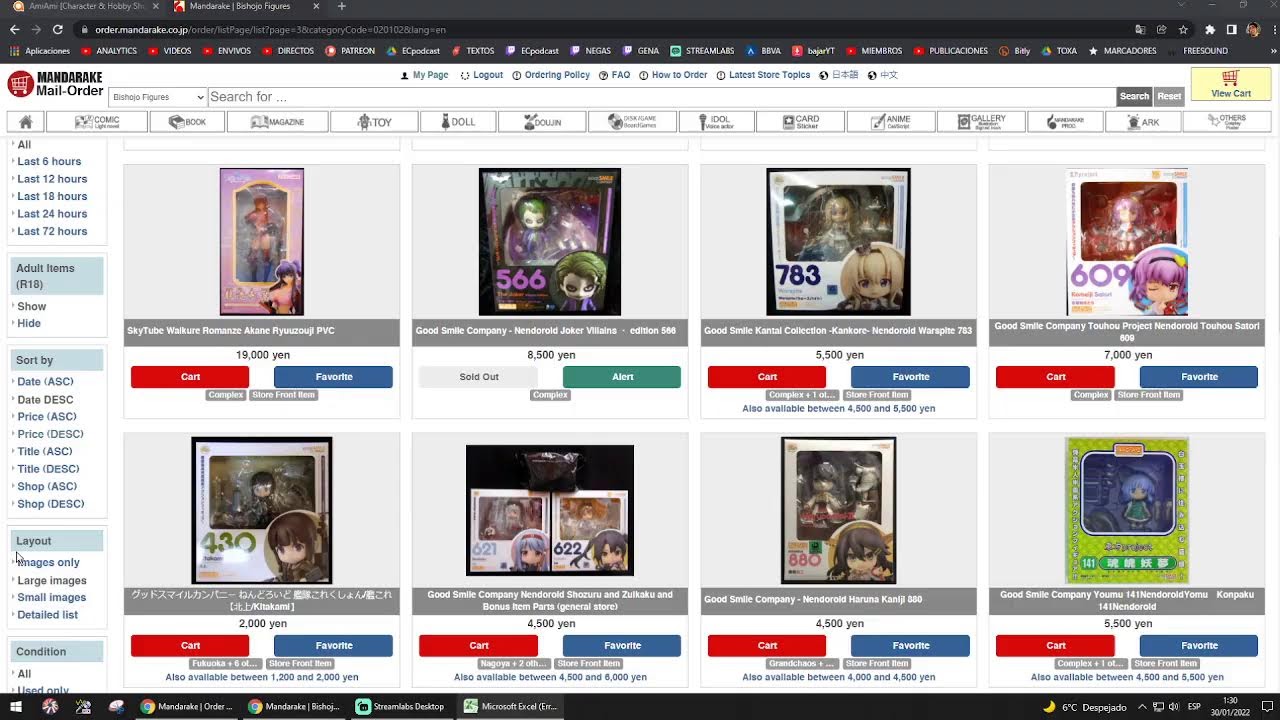Open View Cart
1280x720 pixels.
(1230, 84)
